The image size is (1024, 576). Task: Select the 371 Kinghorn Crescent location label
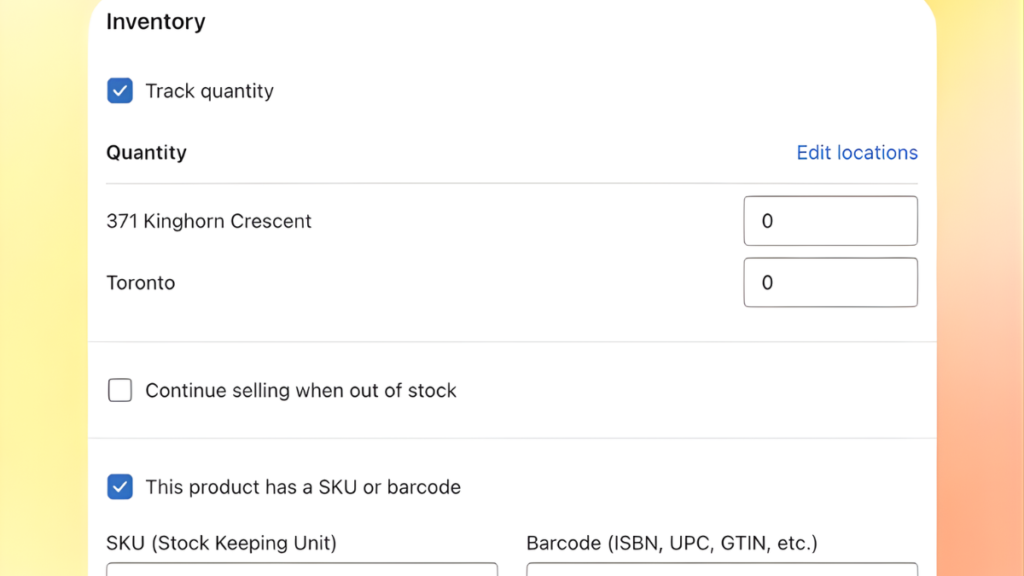coord(208,220)
